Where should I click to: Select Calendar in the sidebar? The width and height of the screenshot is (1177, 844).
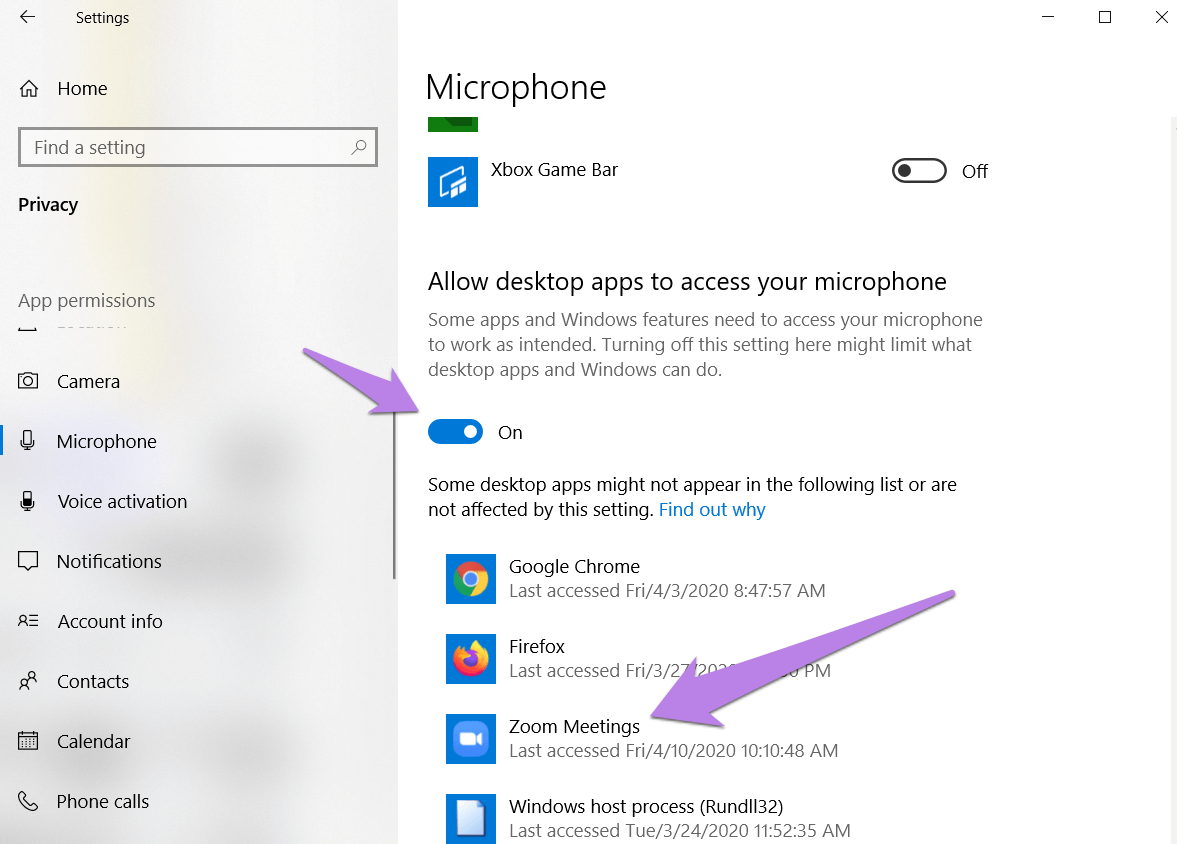[x=94, y=741]
